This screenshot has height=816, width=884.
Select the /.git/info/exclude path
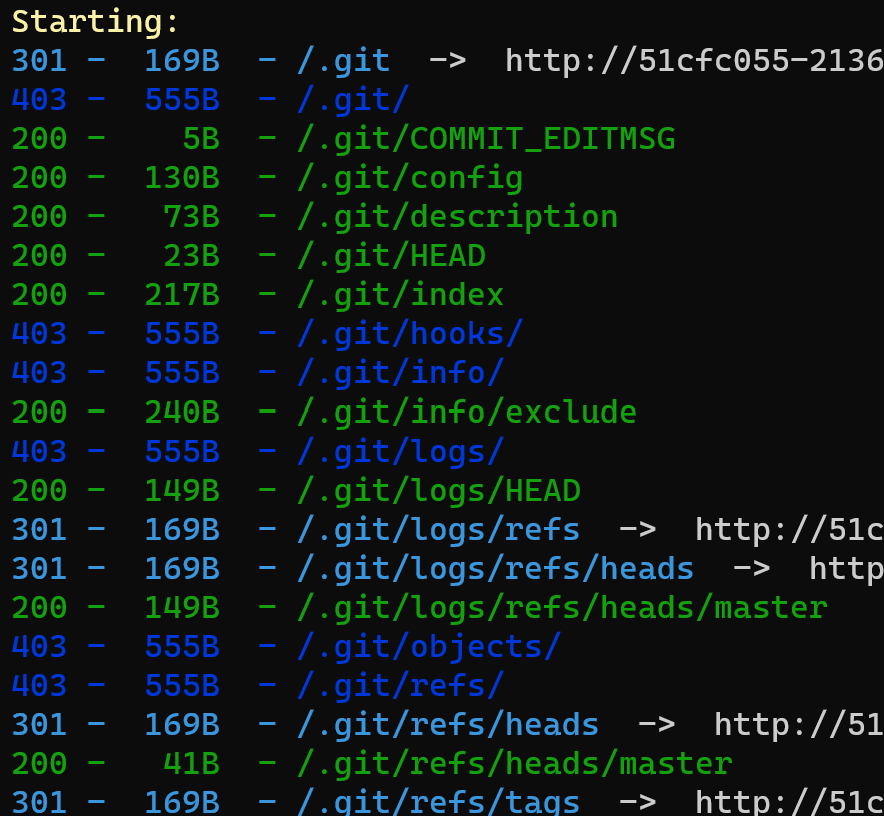467,412
